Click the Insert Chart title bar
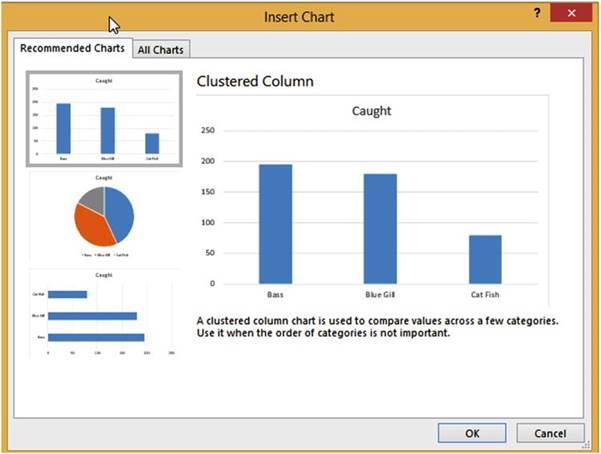 299,16
